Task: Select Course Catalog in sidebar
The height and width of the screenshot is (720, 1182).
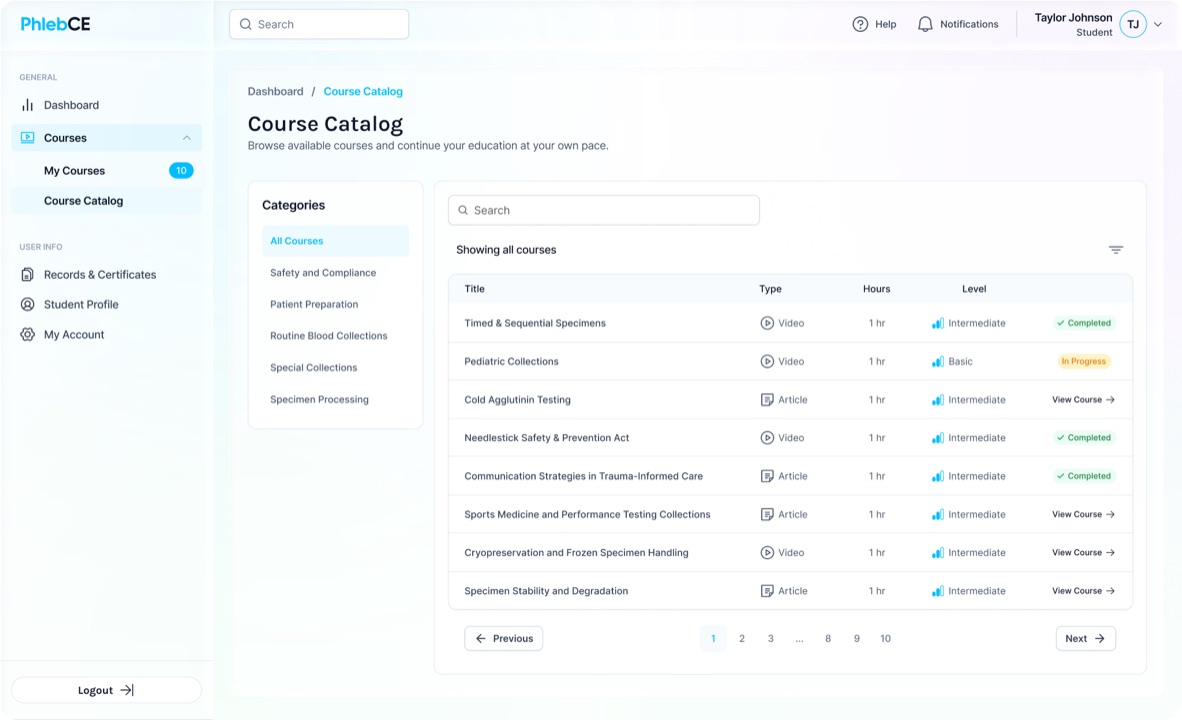Action: 106,201
